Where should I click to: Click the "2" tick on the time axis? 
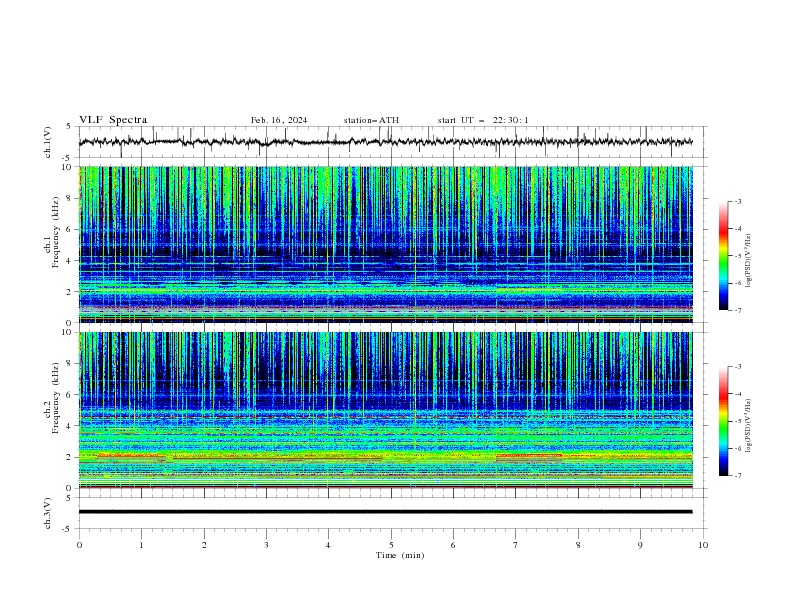[204, 545]
